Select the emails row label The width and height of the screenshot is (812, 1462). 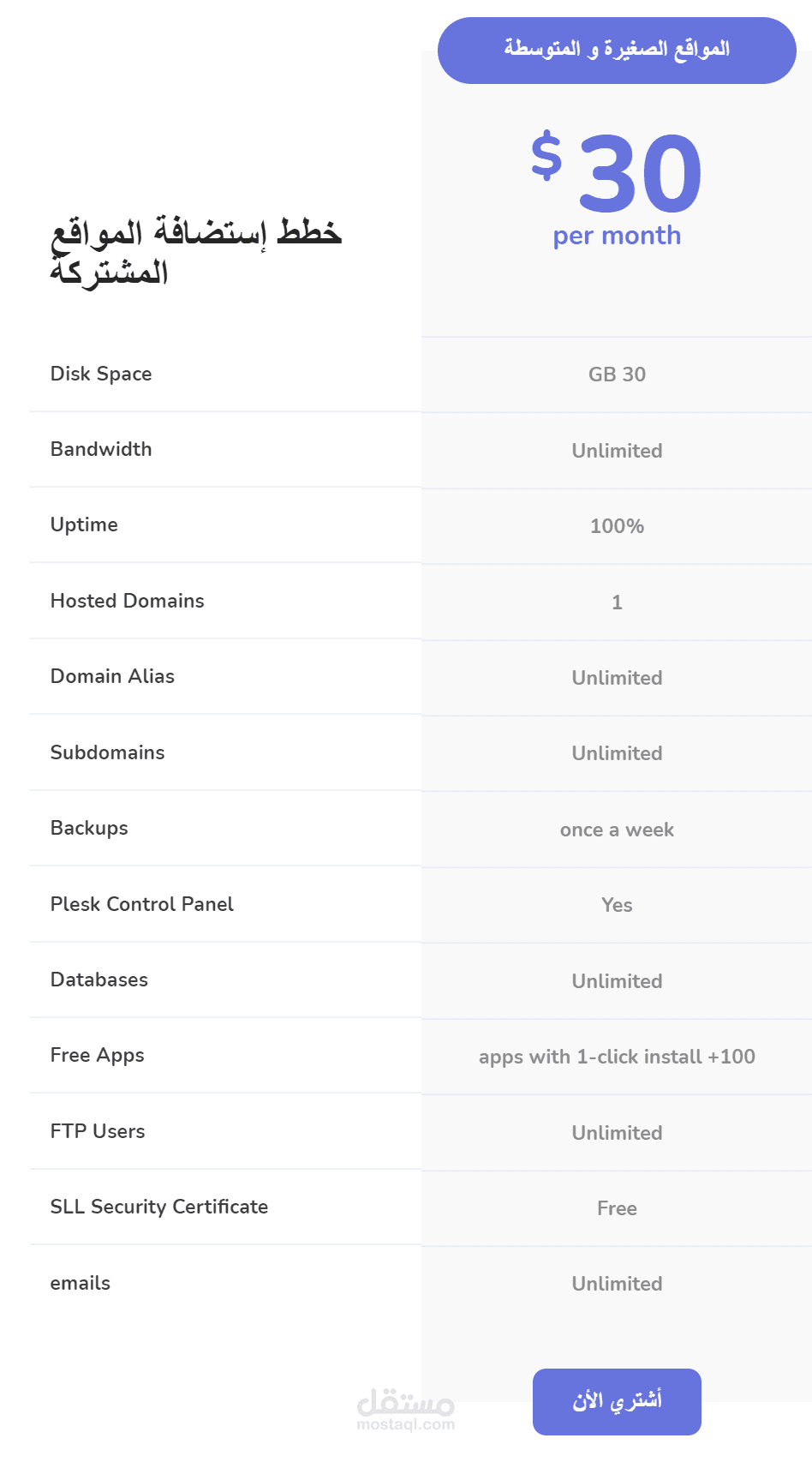tap(81, 1283)
